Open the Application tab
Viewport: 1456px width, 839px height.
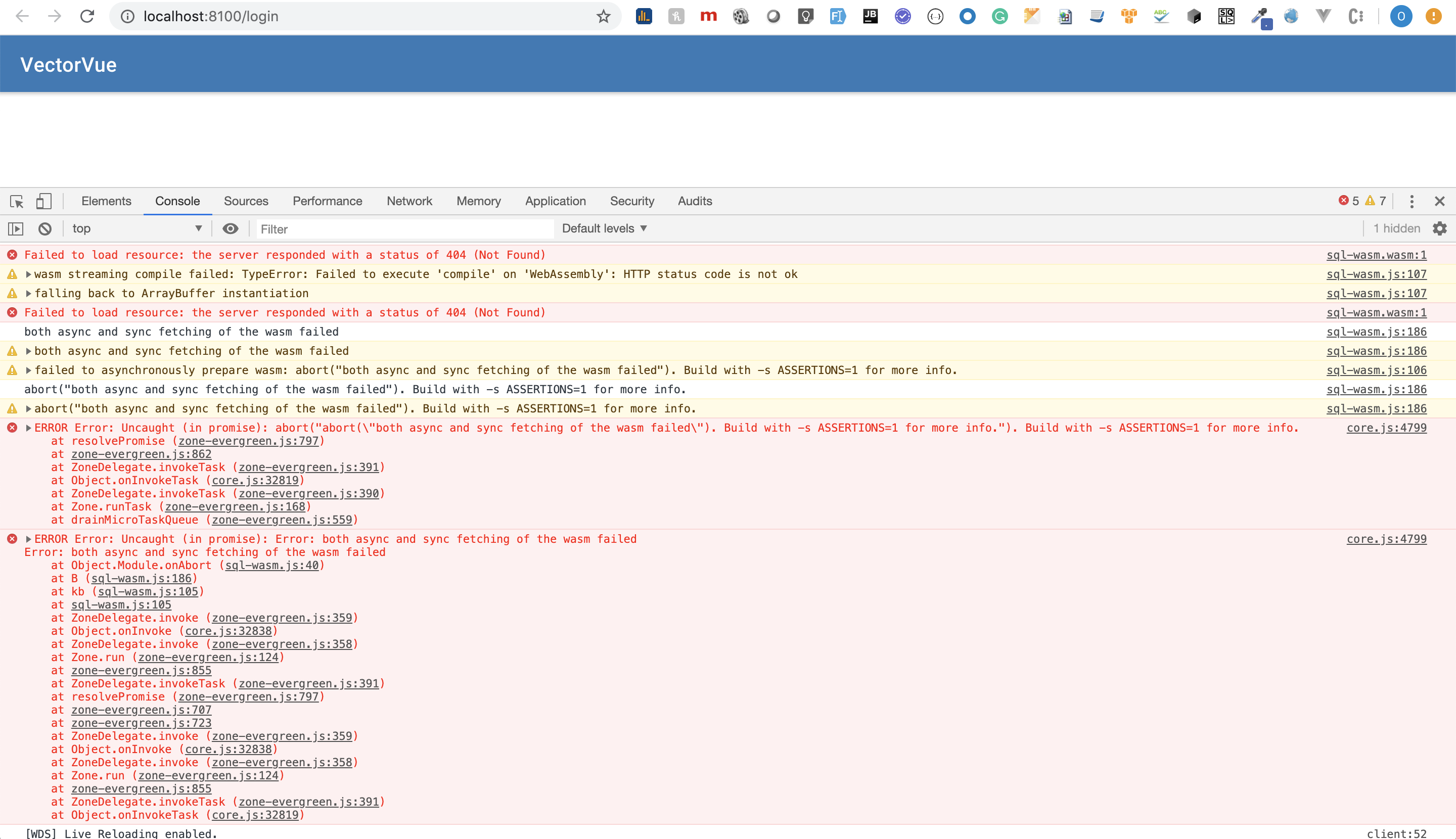click(x=555, y=201)
